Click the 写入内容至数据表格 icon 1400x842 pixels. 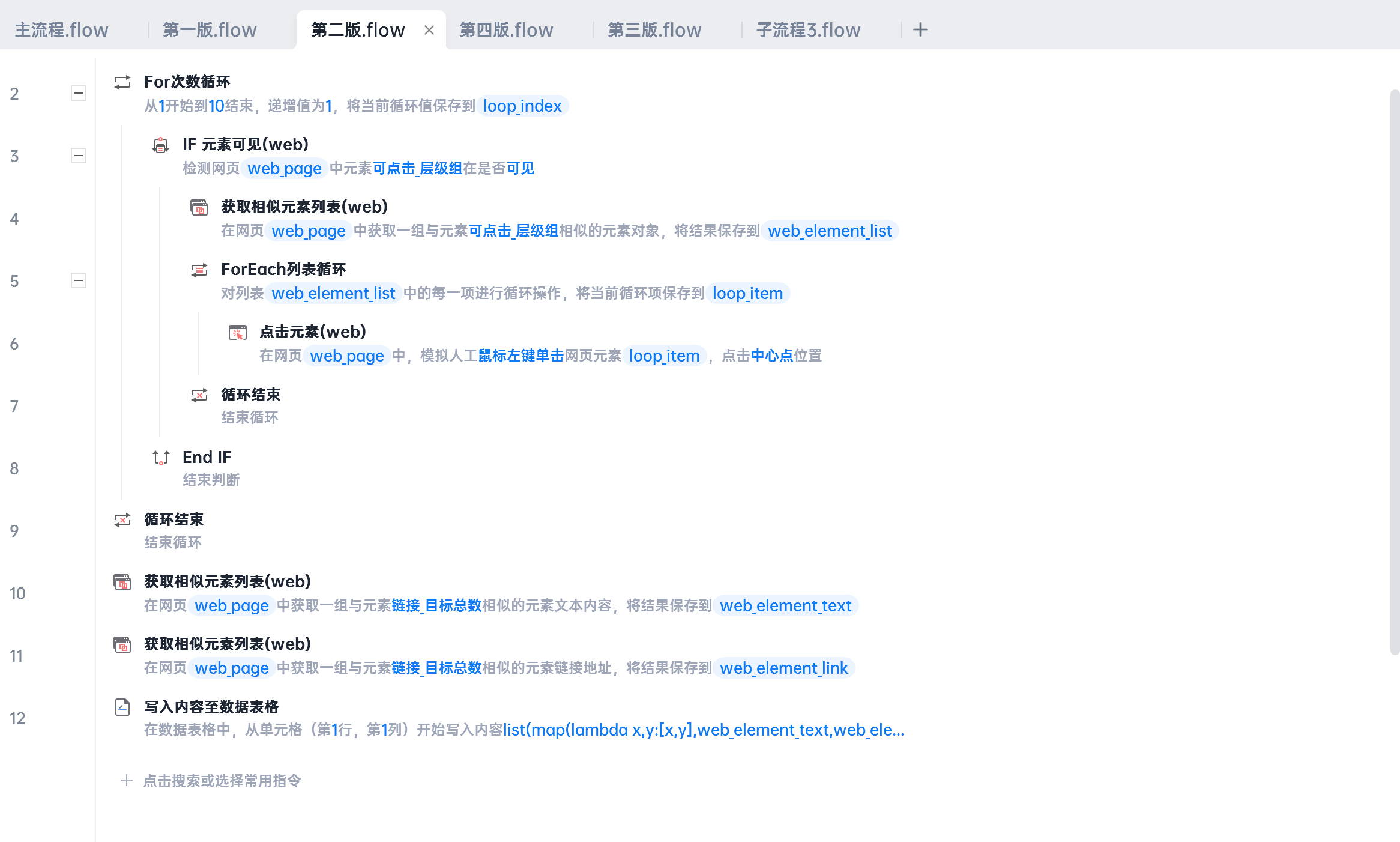(x=122, y=707)
